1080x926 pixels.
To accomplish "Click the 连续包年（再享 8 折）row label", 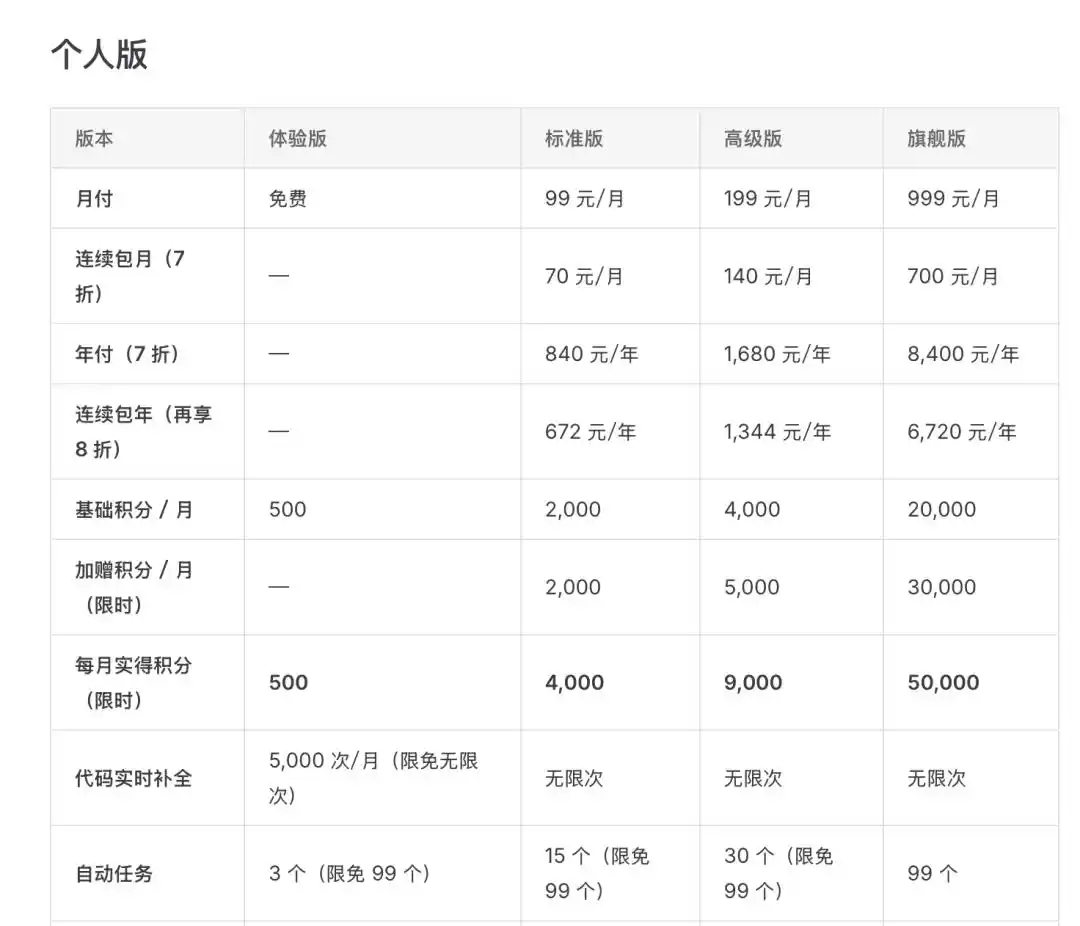I will tap(143, 432).
